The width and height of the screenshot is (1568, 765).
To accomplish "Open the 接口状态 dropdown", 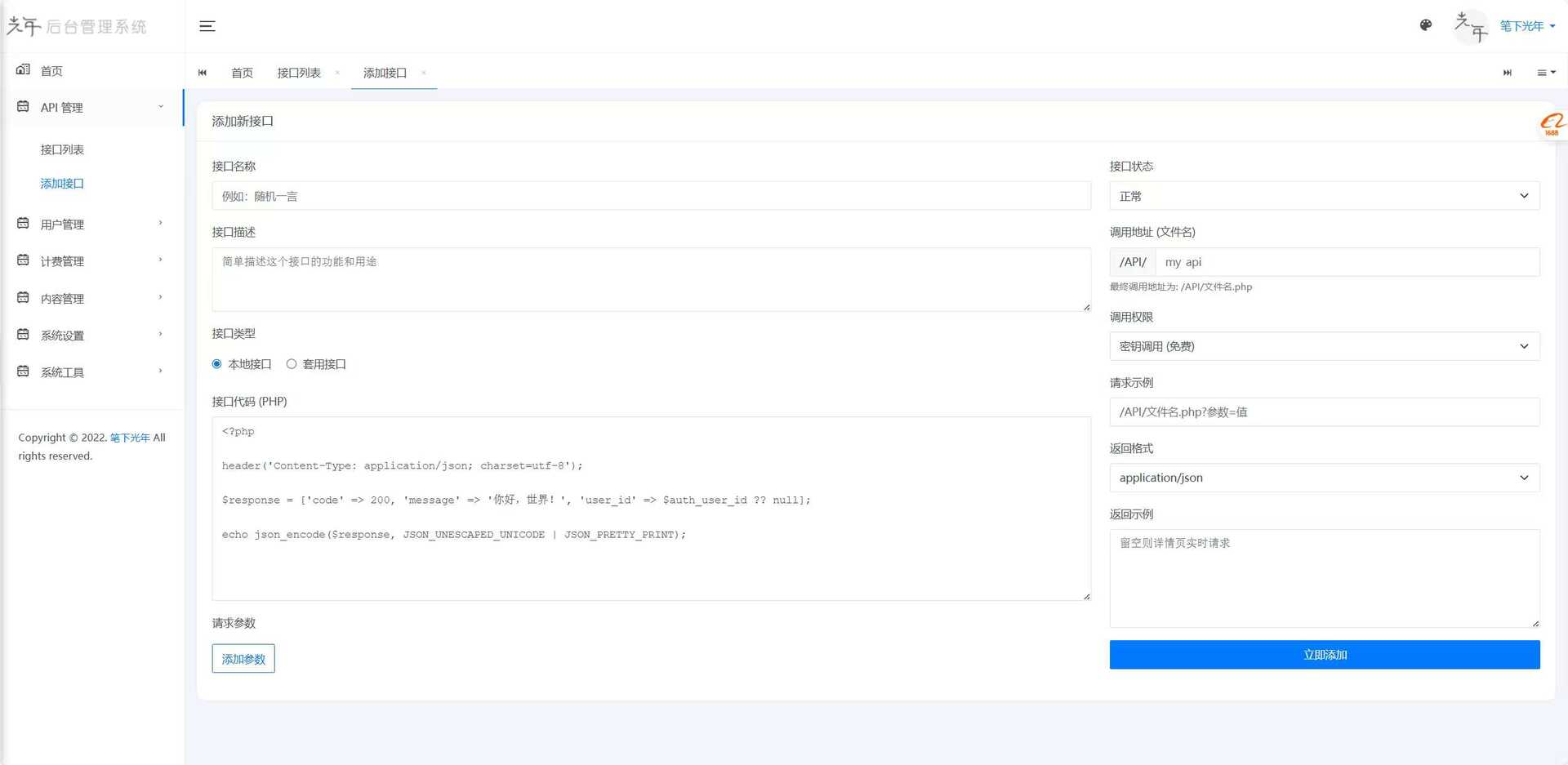I will click(1324, 196).
